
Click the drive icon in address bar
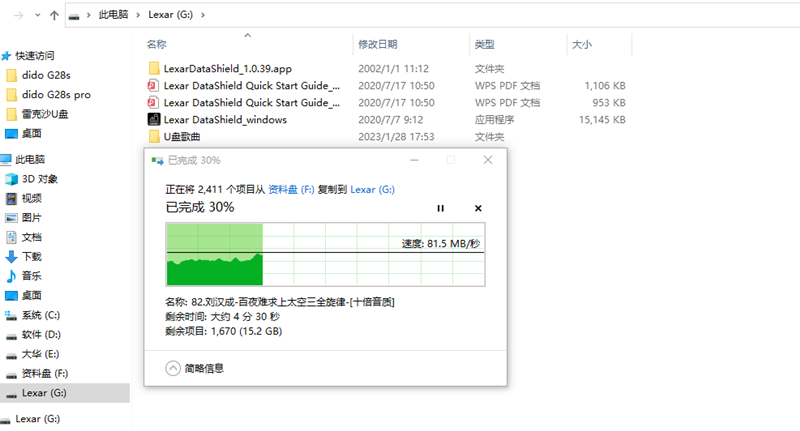[74, 16]
